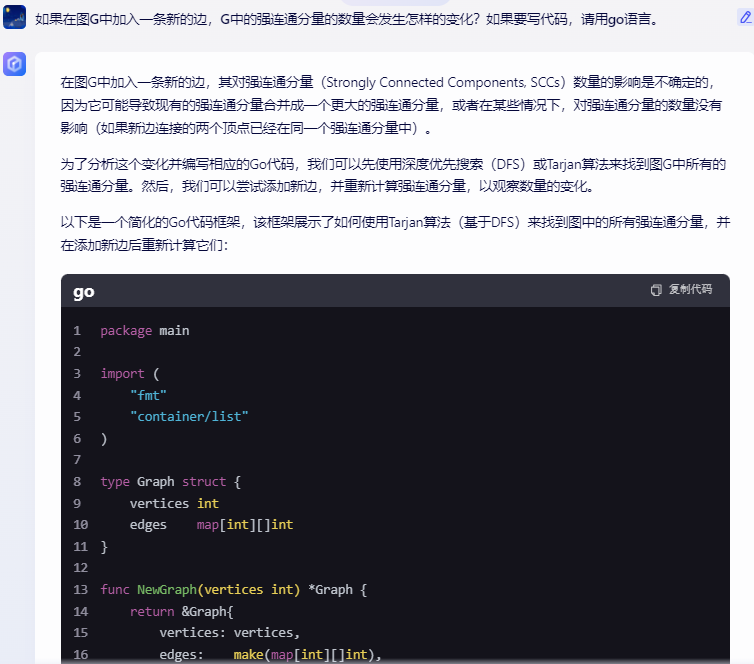This screenshot has height=664, width=754.
Task: Click the 复制代码 button
Action: click(x=681, y=289)
